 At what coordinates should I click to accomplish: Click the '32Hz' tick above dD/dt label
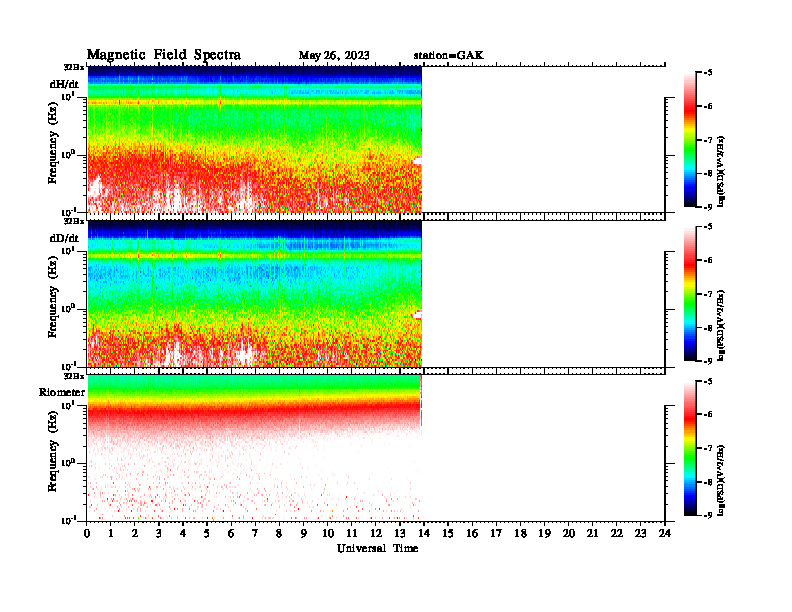73,221
